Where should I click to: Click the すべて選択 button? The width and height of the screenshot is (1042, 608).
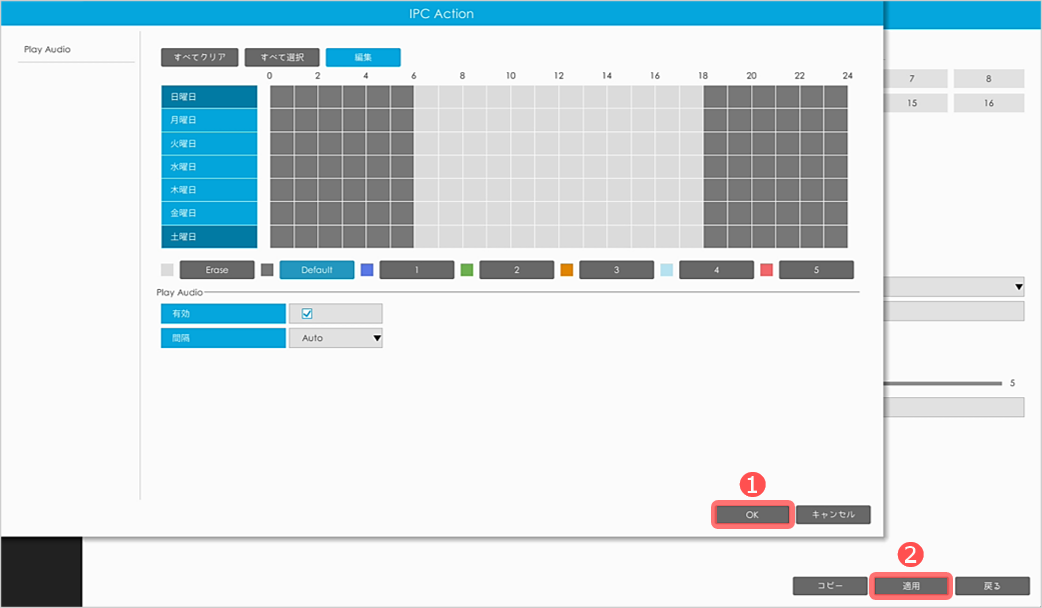pyautogui.click(x=282, y=57)
